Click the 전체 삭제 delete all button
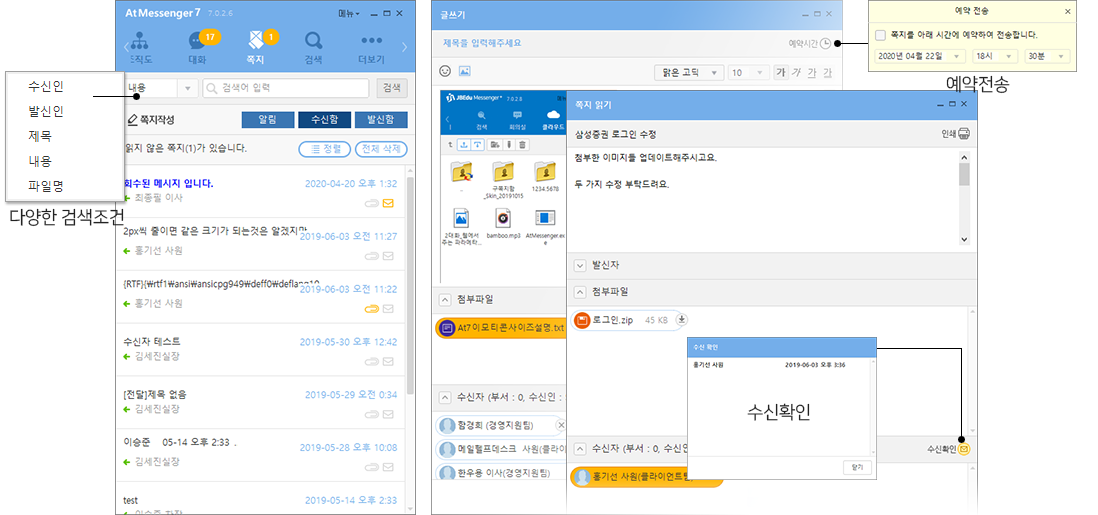 pyautogui.click(x=381, y=149)
